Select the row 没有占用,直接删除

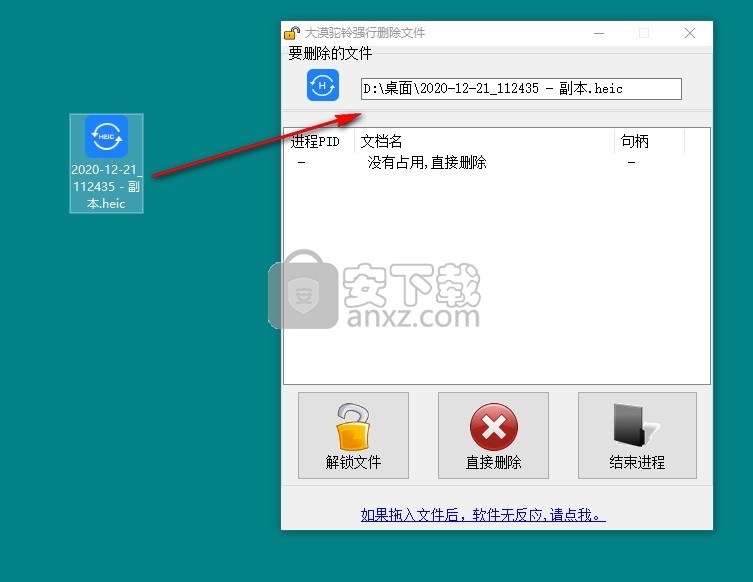pyautogui.click(x=427, y=162)
